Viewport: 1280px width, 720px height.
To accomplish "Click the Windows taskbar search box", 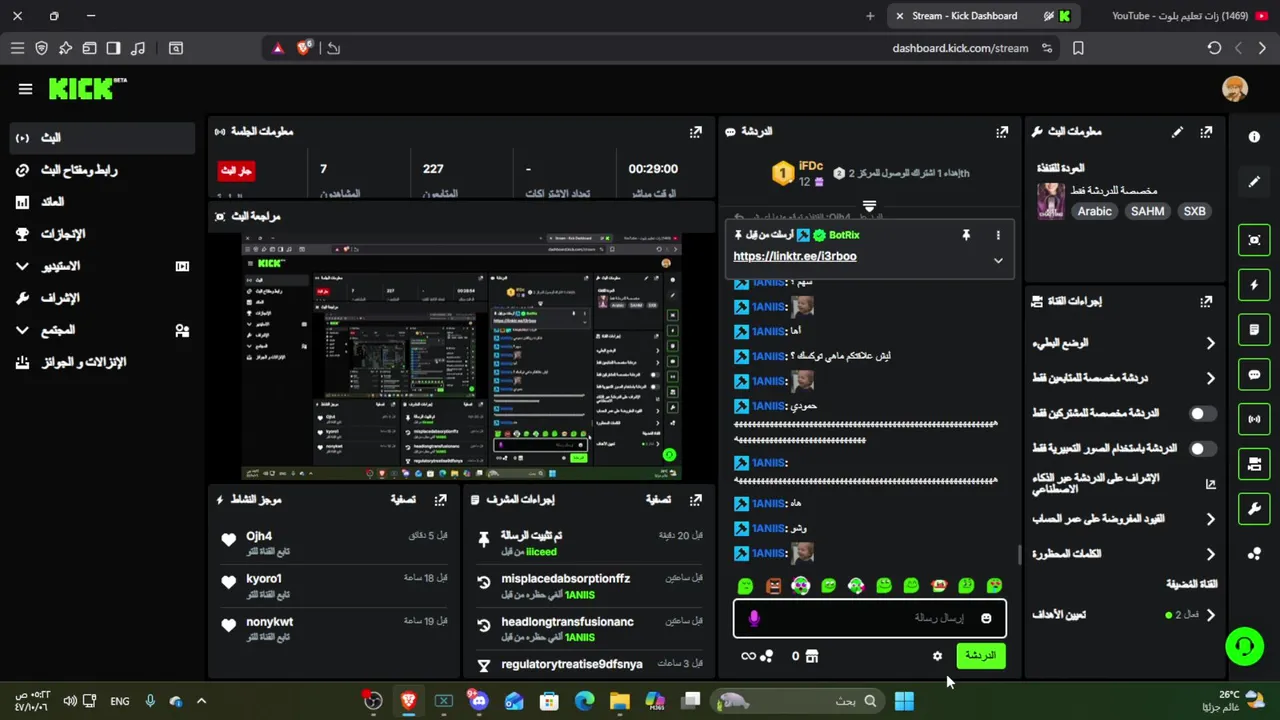I will 797,701.
